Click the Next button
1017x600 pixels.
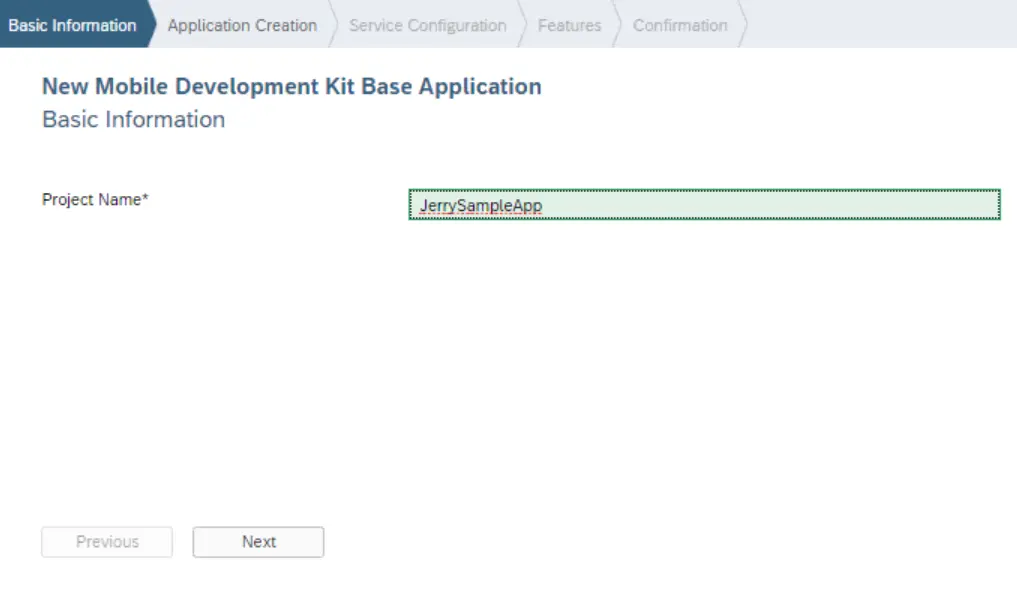tap(258, 542)
